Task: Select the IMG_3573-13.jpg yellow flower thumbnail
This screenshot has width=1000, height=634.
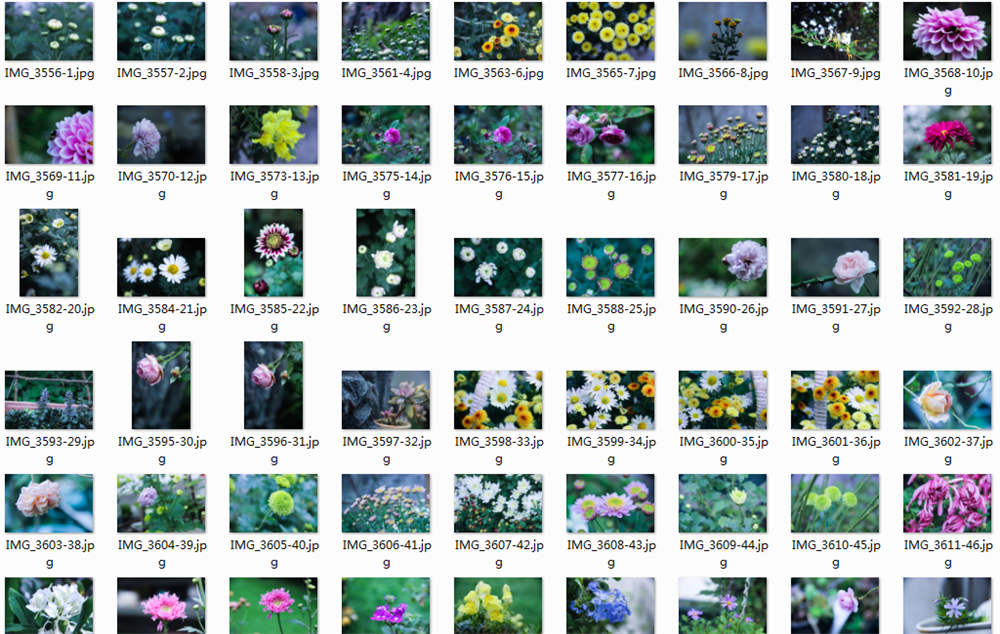Action: [273, 135]
